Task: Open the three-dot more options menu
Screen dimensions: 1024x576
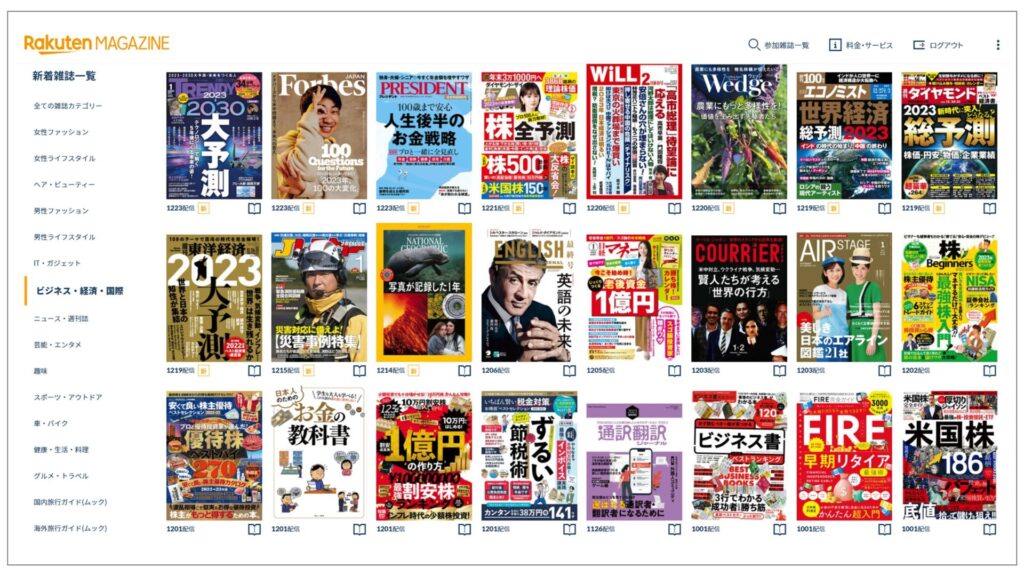Action: pyautogui.click(x=997, y=44)
